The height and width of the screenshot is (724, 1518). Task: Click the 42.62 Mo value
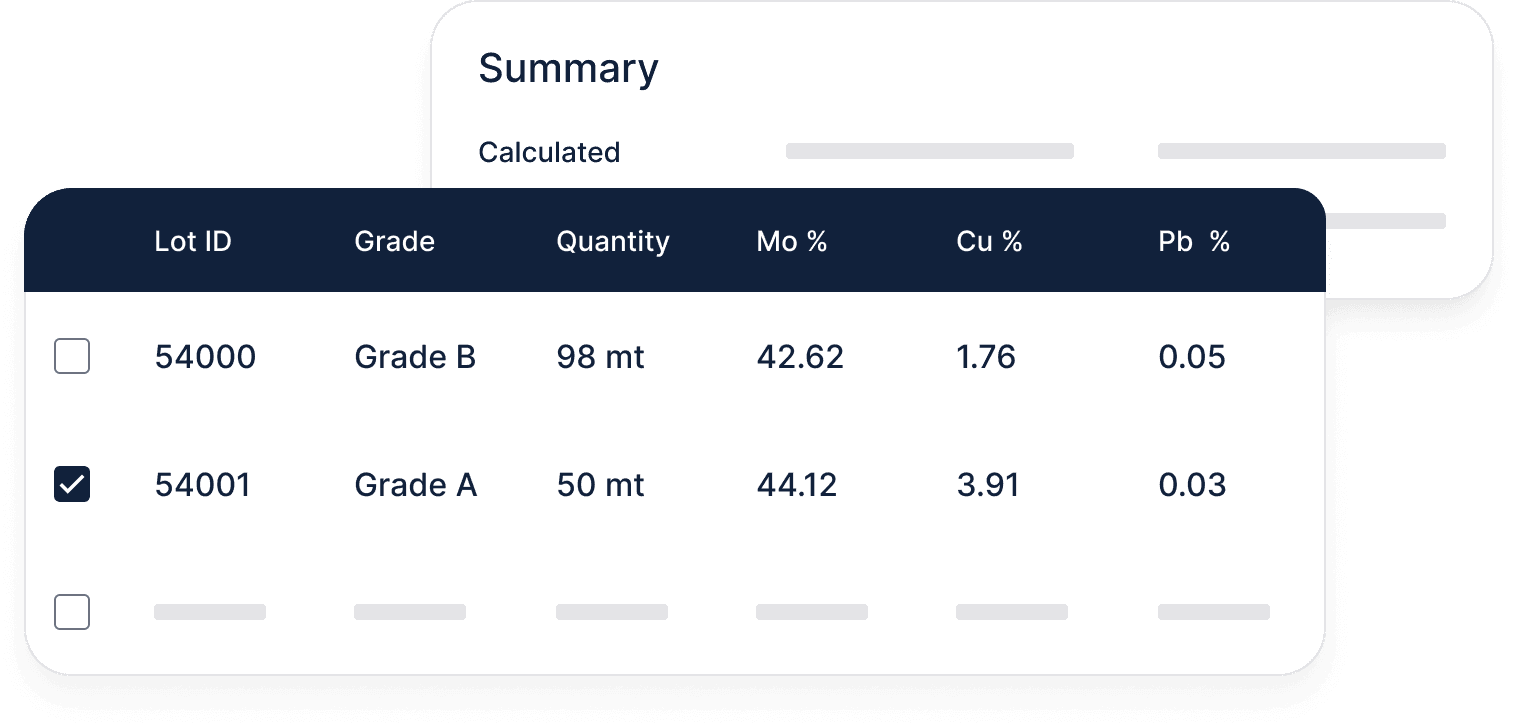[800, 357]
